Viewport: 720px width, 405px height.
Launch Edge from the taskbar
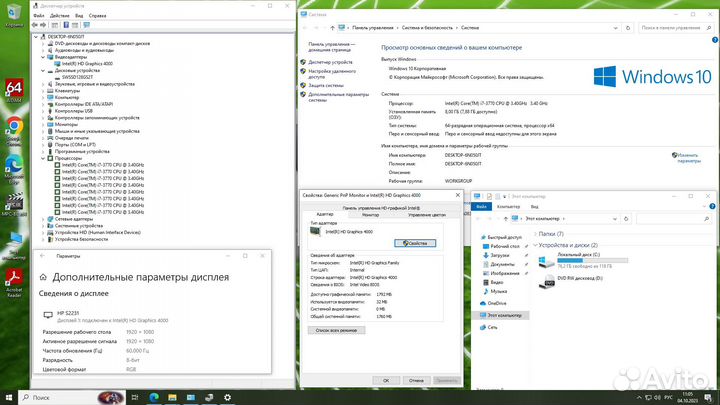[154, 397]
